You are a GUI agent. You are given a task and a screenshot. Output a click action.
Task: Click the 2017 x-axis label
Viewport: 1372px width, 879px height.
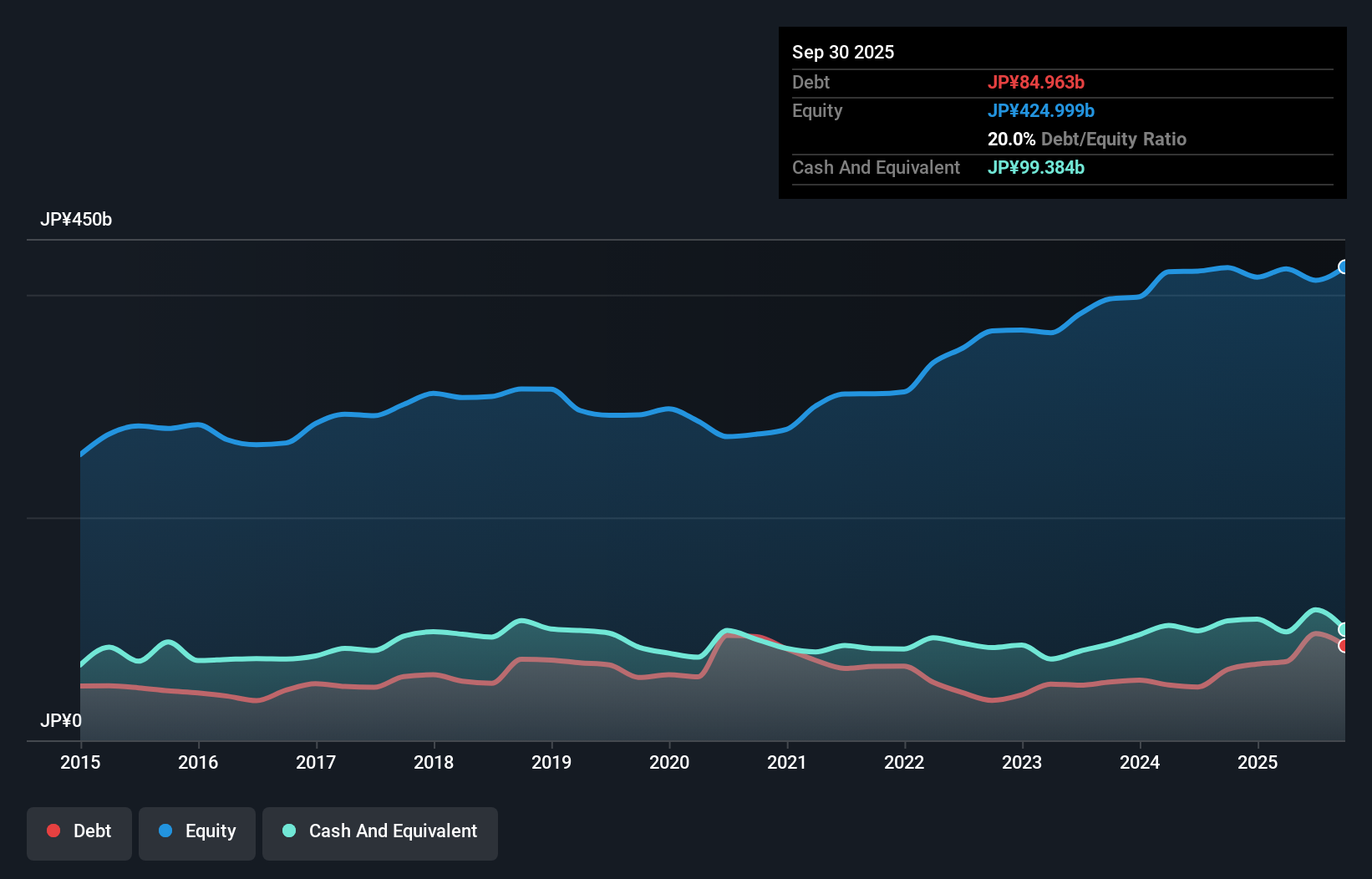point(316,762)
